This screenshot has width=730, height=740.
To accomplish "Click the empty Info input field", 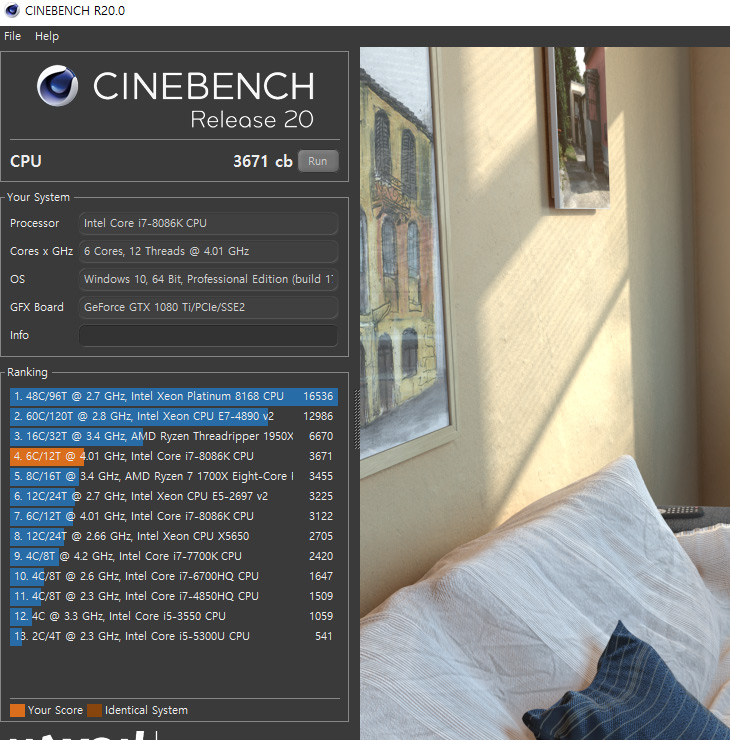I will pos(208,335).
